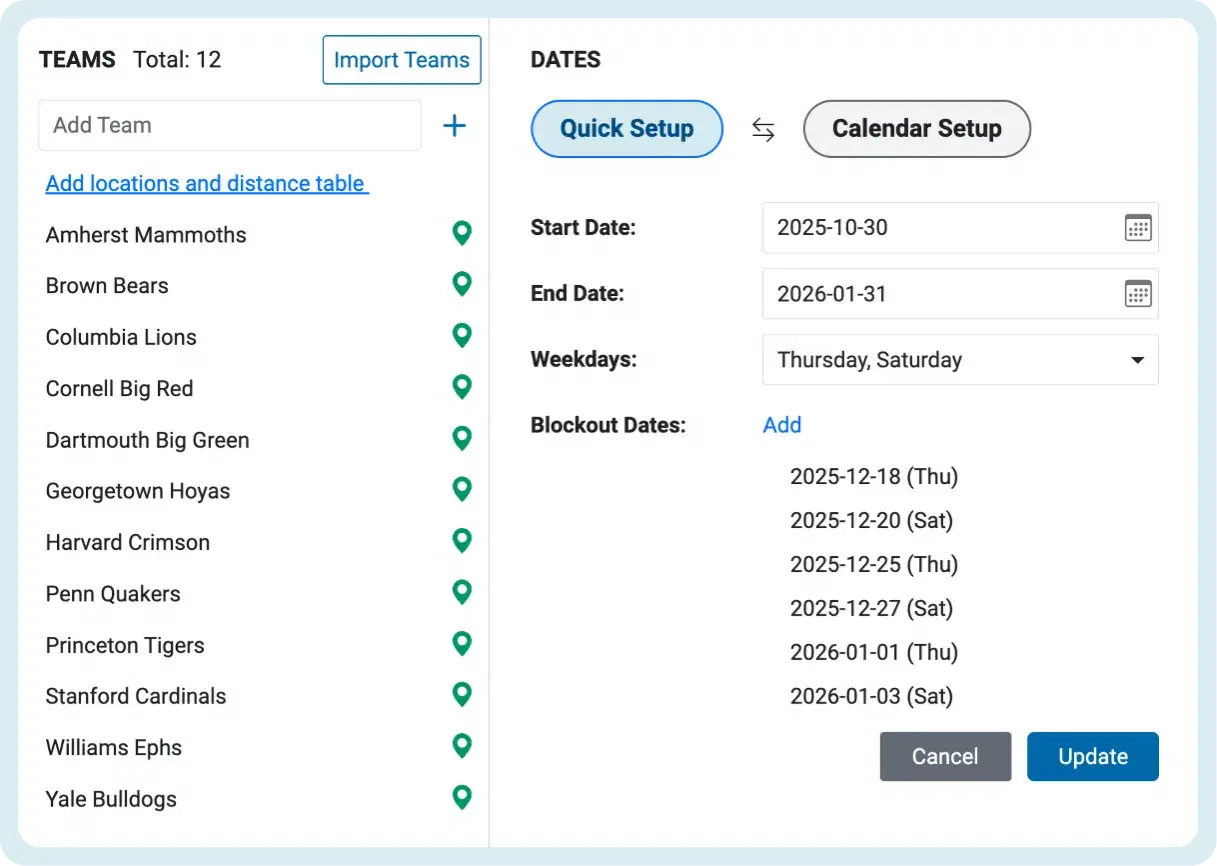Click location pin for Harvard Crimson
The height and width of the screenshot is (866, 1217).
(461, 542)
